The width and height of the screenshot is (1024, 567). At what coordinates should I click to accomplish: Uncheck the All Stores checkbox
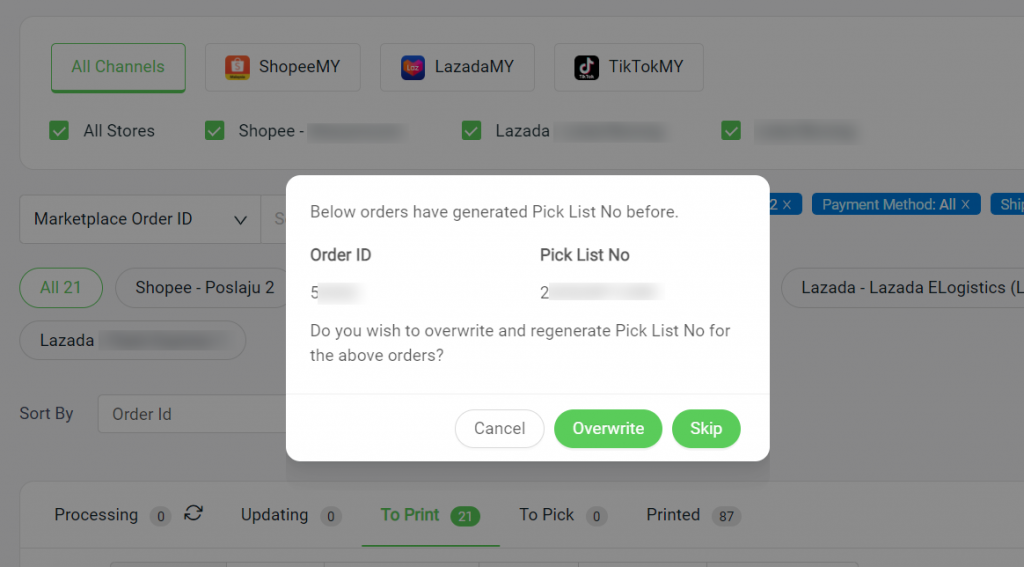pyautogui.click(x=59, y=131)
